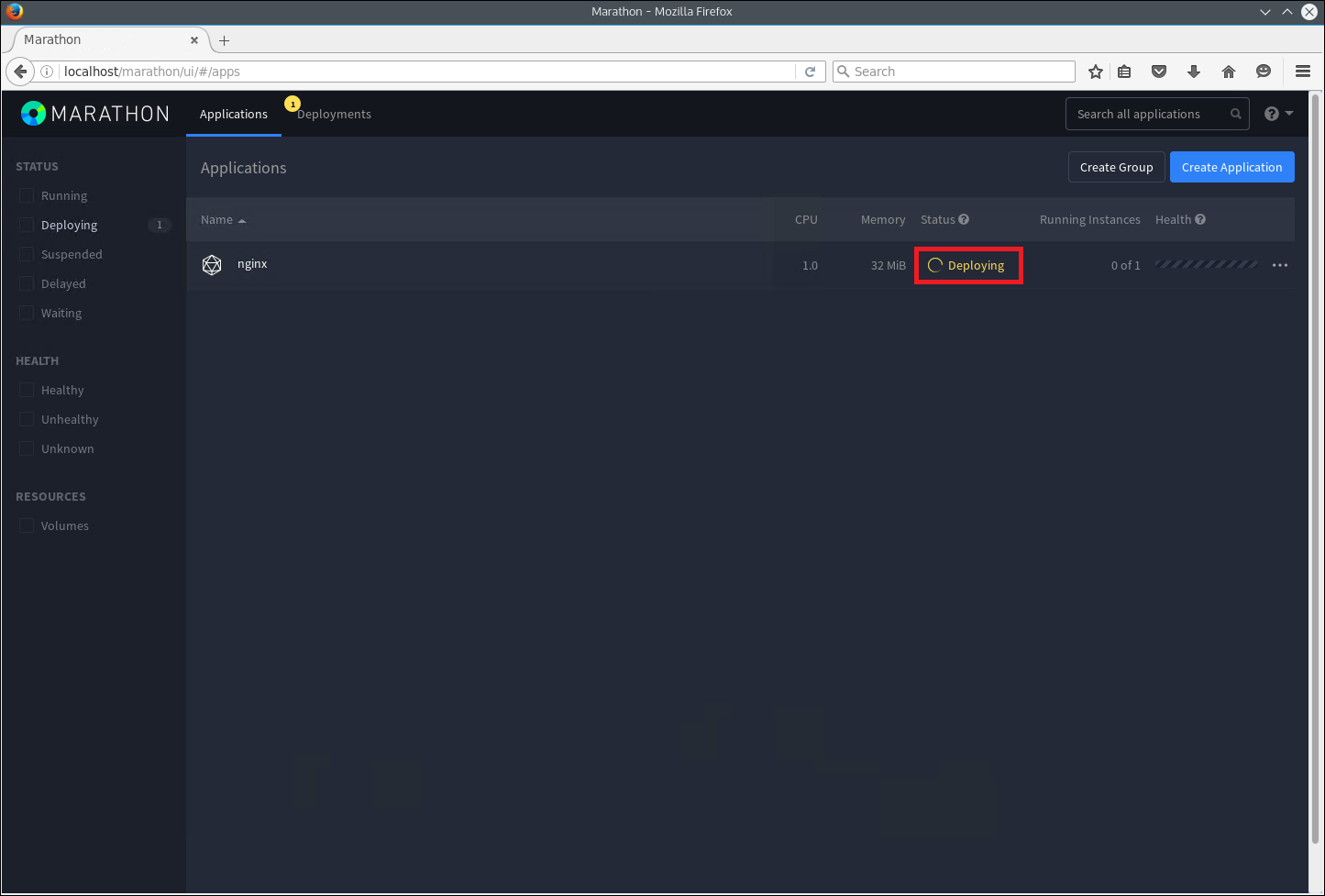This screenshot has width=1325, height=896.
Task: Click the Firefox home icon
Action: click(x=1229, y=72)
